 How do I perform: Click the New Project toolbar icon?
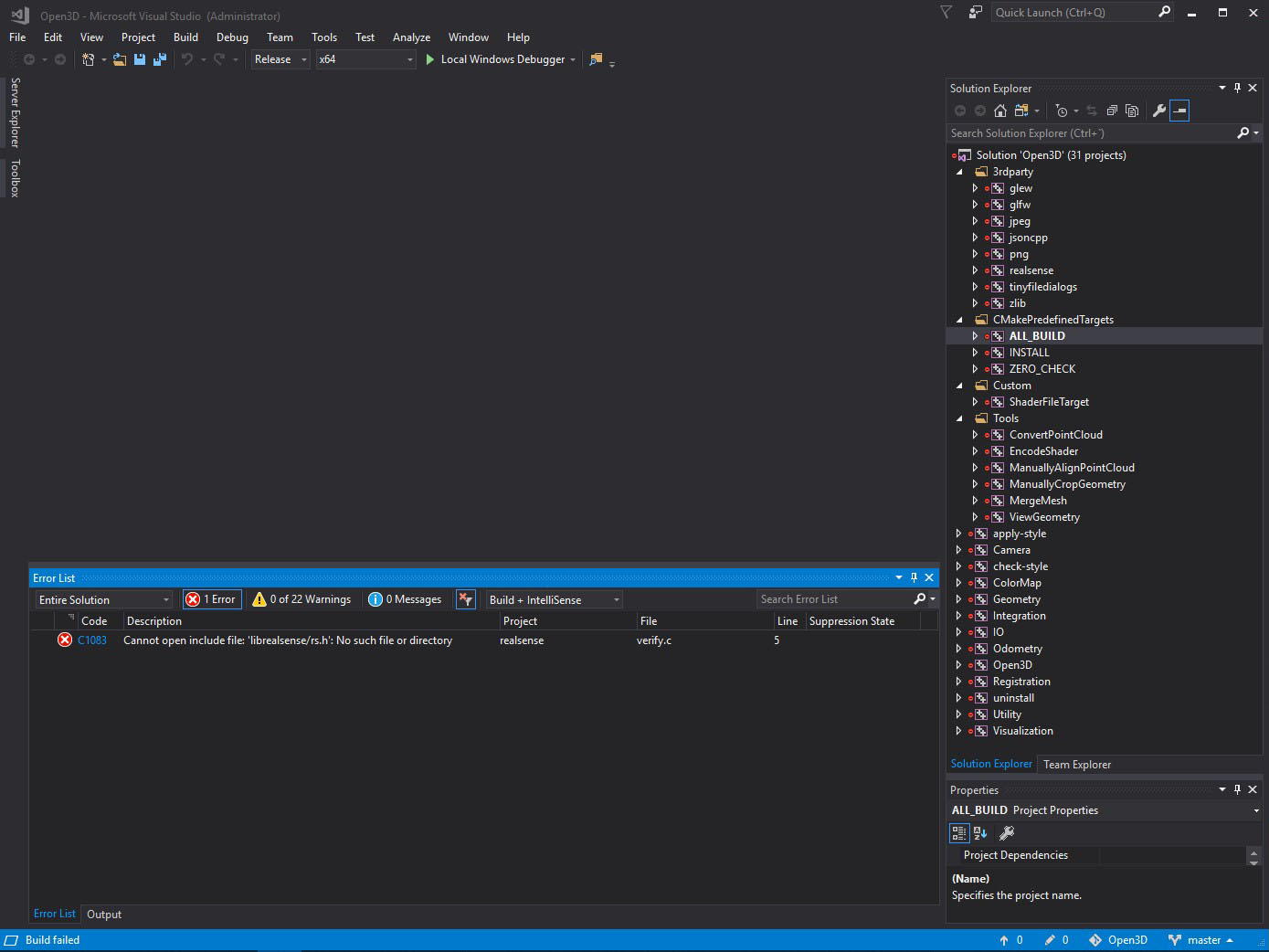pyautogui.click(x=89, y=59)
